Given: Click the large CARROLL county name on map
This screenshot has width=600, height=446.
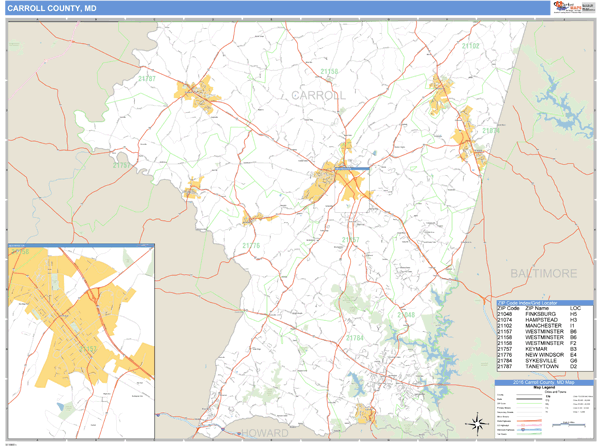Looking at the screenshot, I should [x=318, y=95].
